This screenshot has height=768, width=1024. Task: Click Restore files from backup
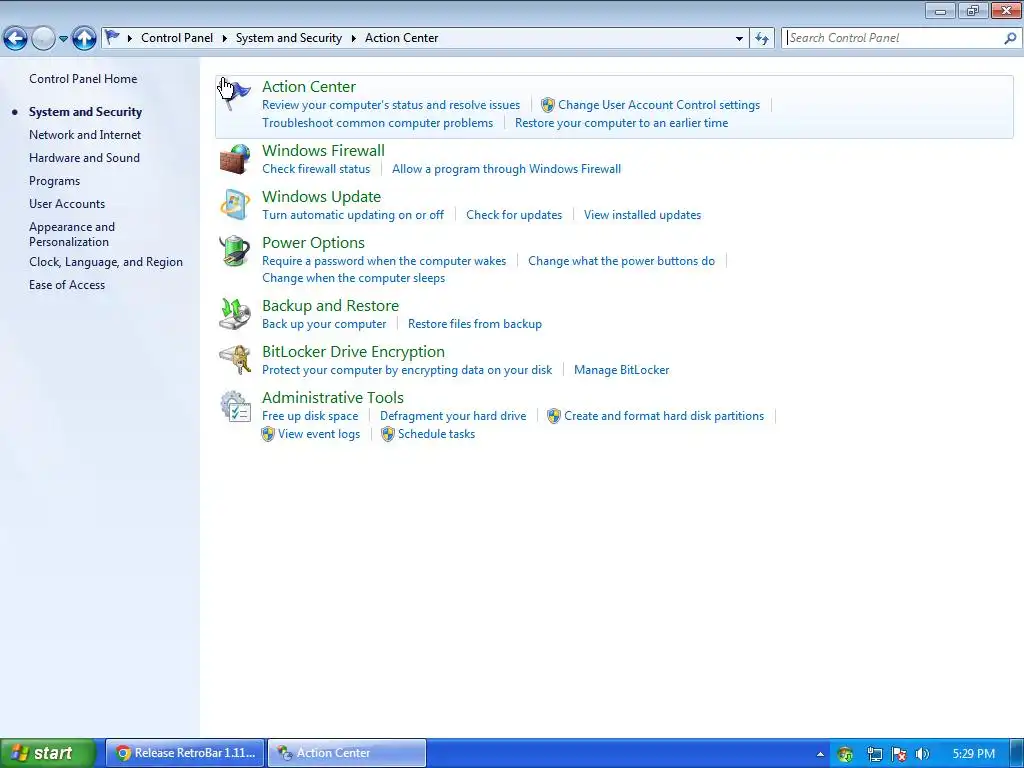(475, 324)
